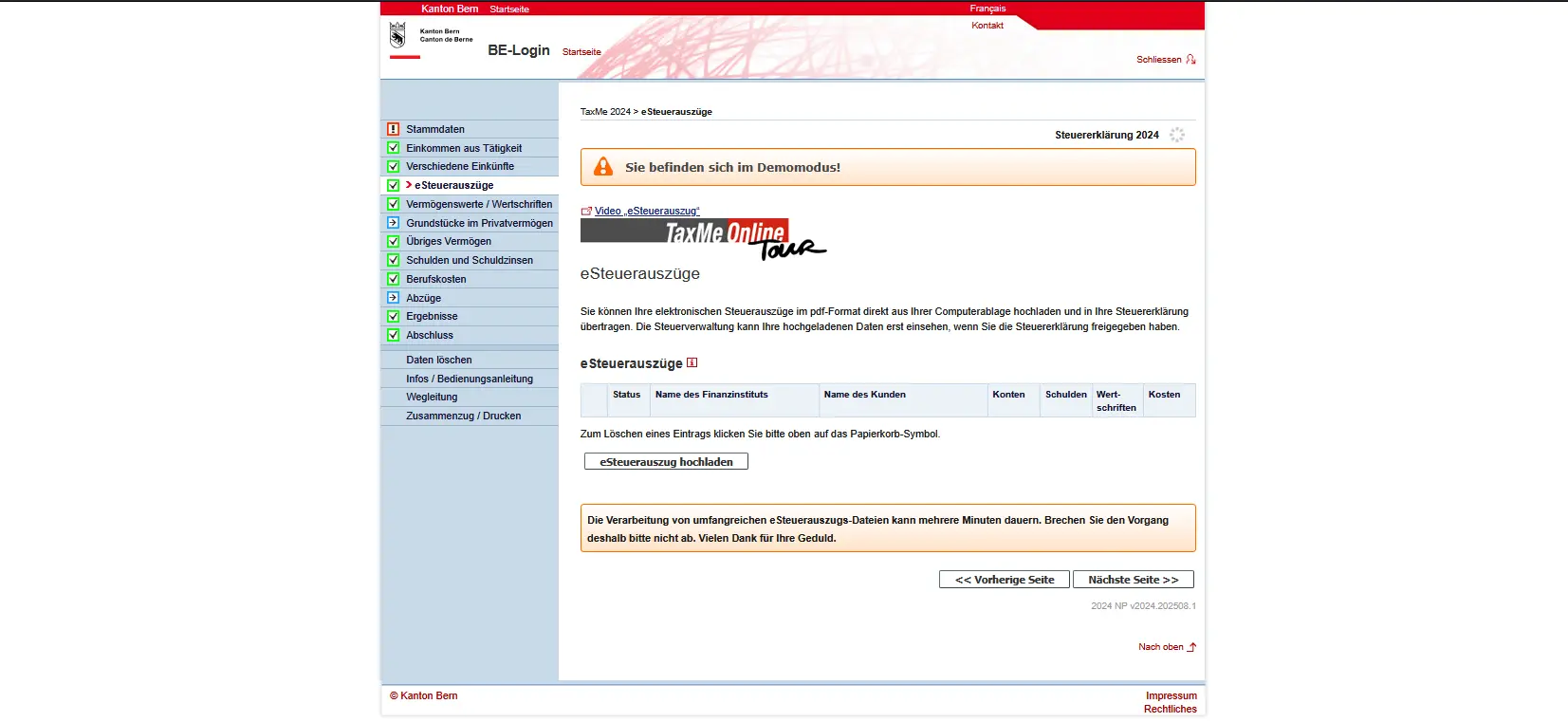
Task: Click green check icon next to Übriges Vermögen
Action: pos(393,241)
